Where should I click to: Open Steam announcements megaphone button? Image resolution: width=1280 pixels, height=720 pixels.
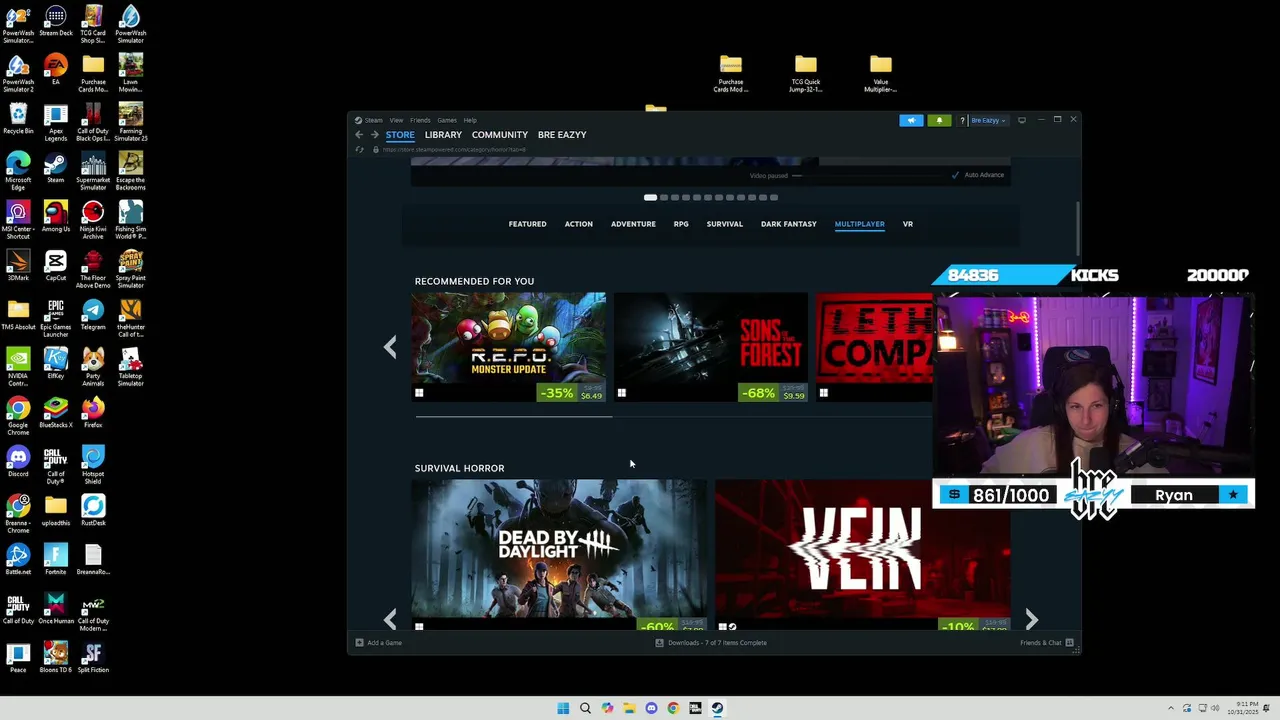pos(911,120)
